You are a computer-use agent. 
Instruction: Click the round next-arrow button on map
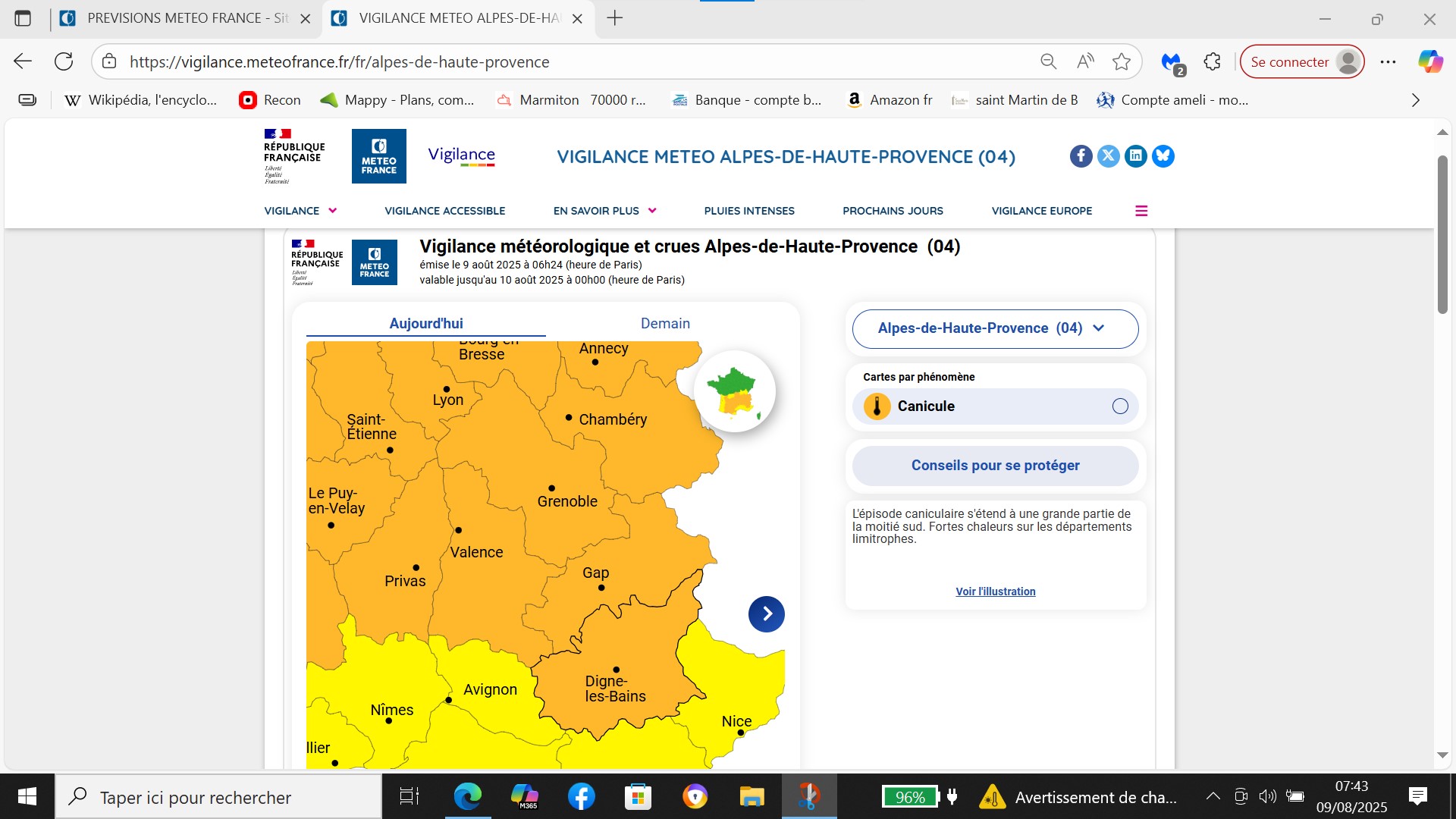pos(766,613)
